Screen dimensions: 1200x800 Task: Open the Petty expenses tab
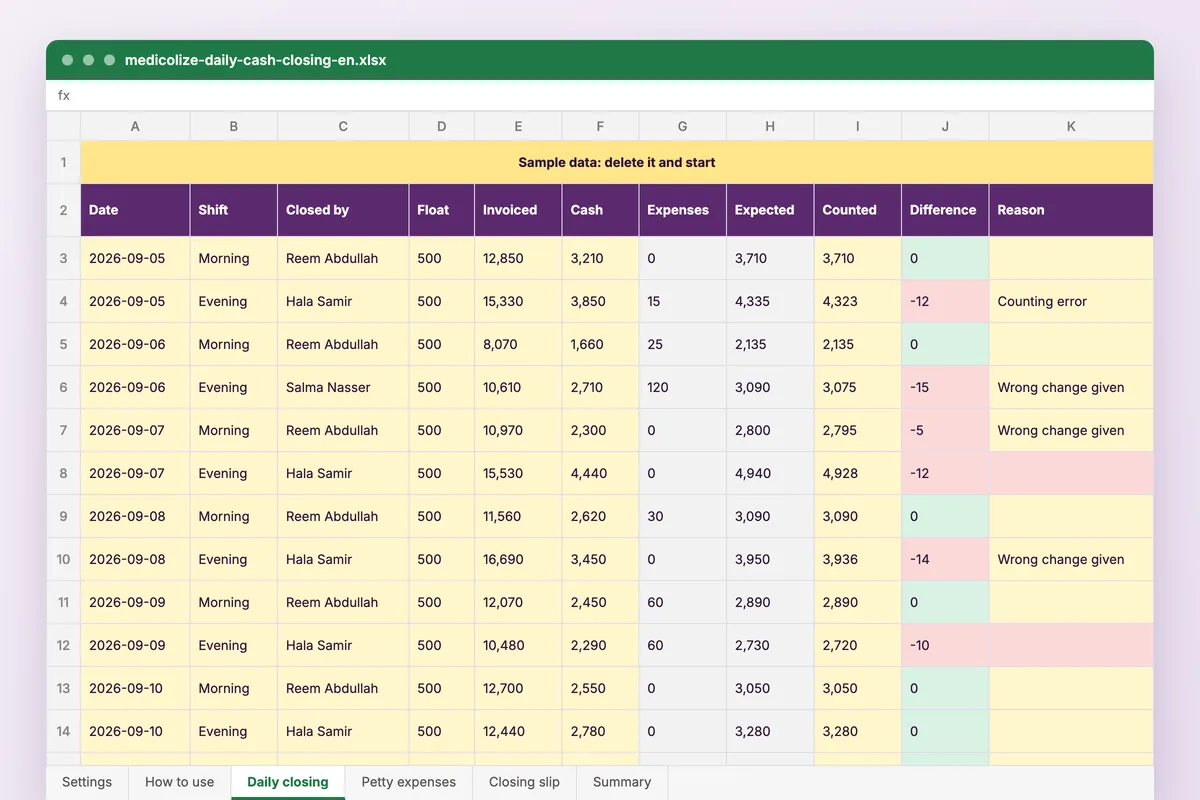(409, 782)
